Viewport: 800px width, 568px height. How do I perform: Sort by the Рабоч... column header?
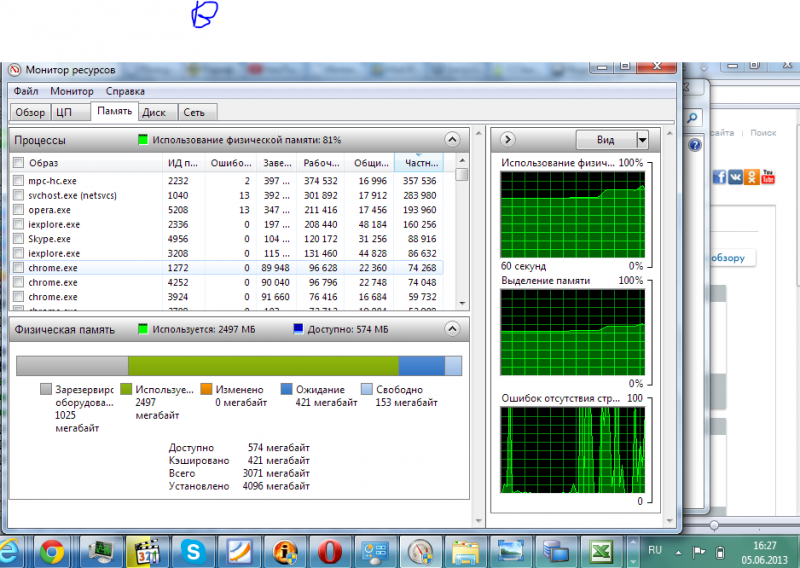(x=321, y=163)
